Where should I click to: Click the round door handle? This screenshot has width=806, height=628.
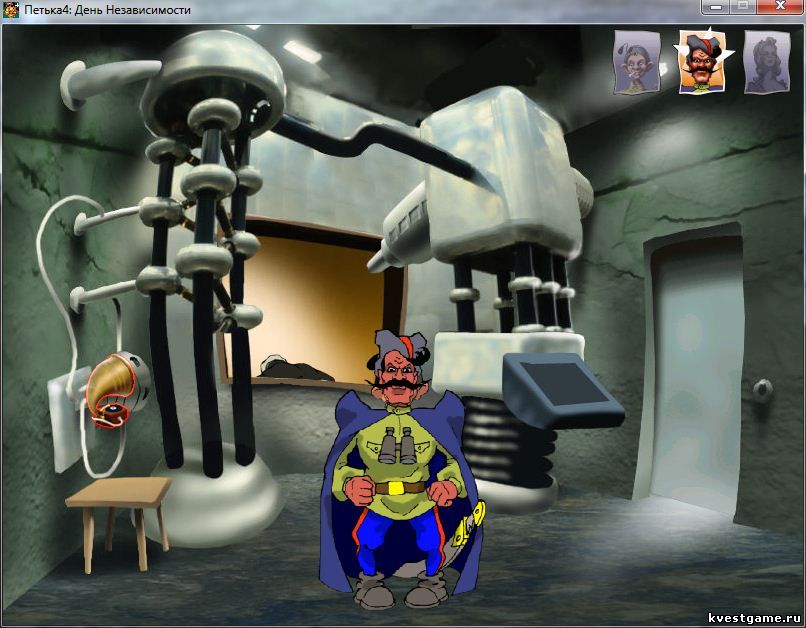[x=762, y=391]
